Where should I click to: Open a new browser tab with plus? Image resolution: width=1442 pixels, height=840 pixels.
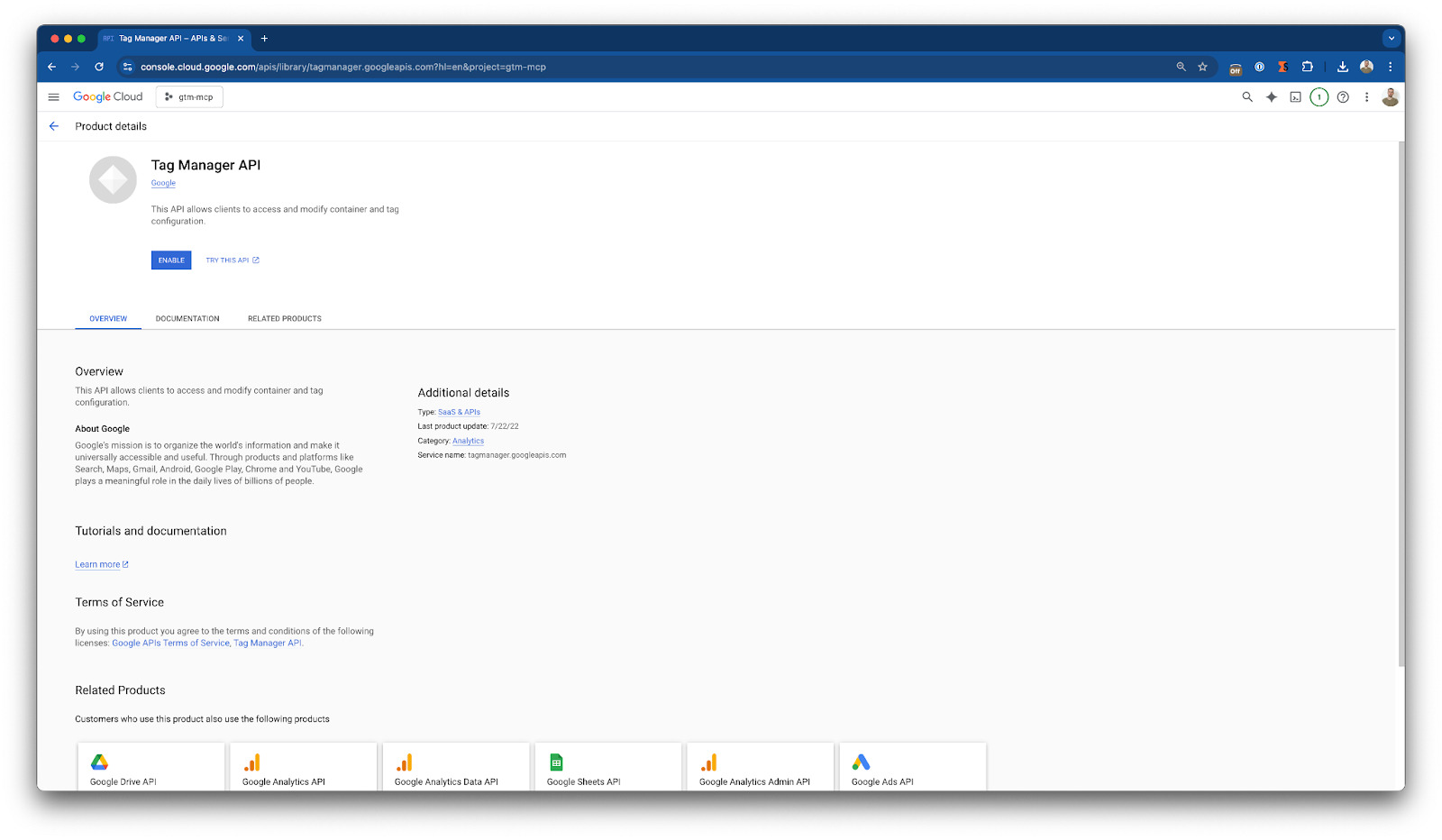tap(264, 39)
